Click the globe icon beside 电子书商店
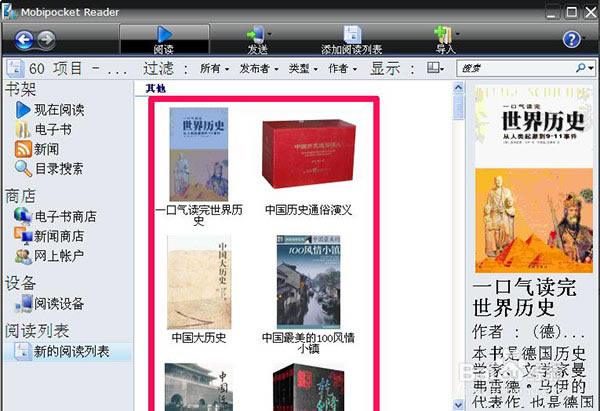Image resolution: width=600 pixels, height=411 pixels. click(x=23, y=216)
